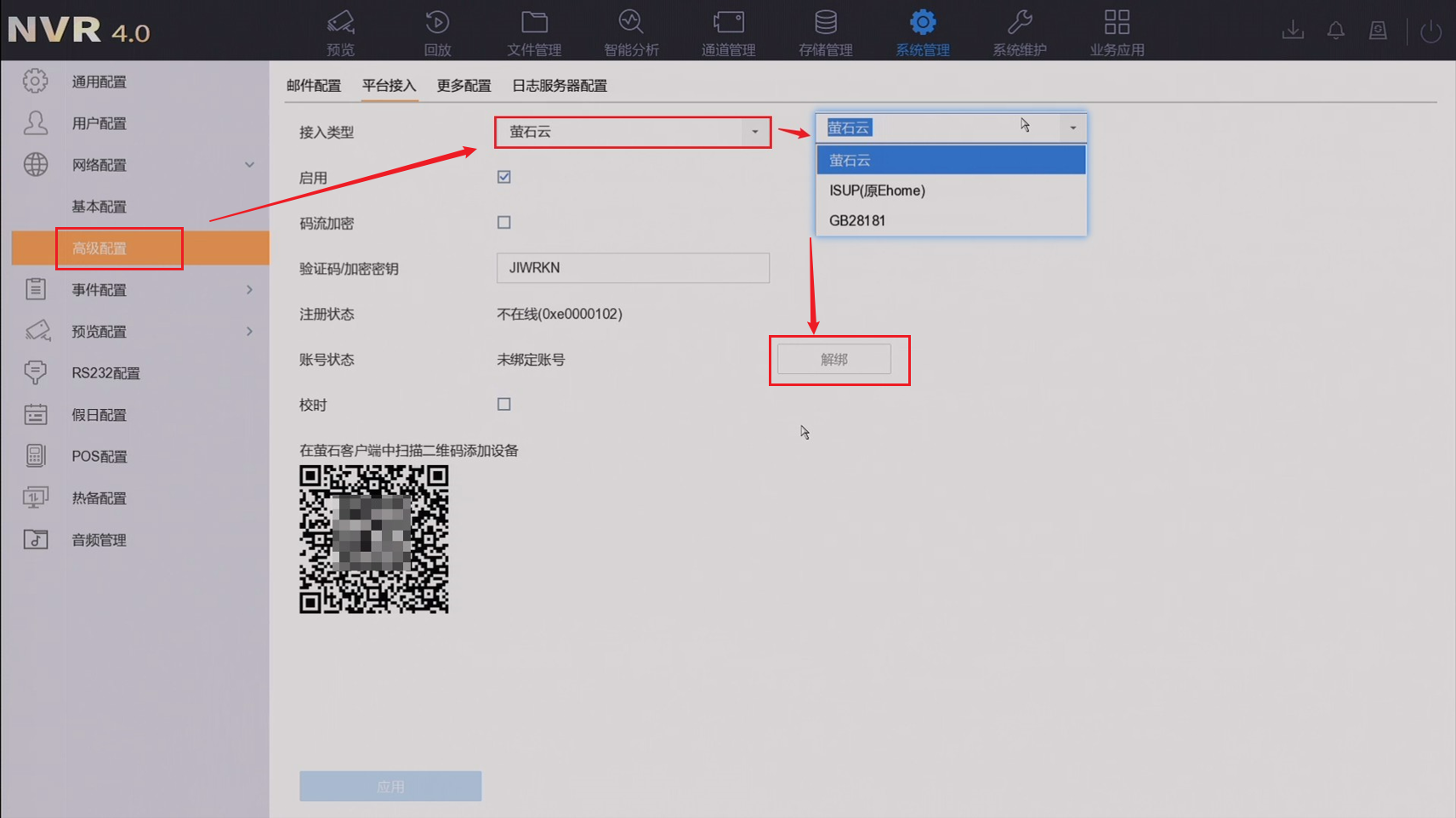Open the notification bell icon
The height and width of the screenshot is (818, 1456).
coord(1335,31)
